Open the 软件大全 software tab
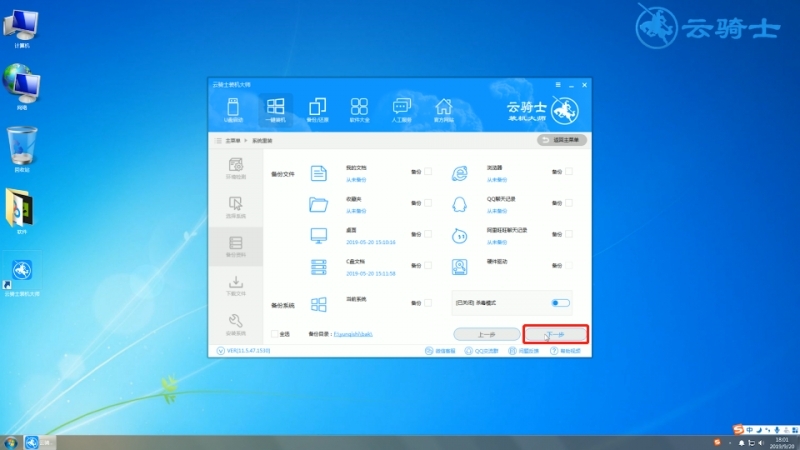Viewport: 800px width, 450px height. 359,110
